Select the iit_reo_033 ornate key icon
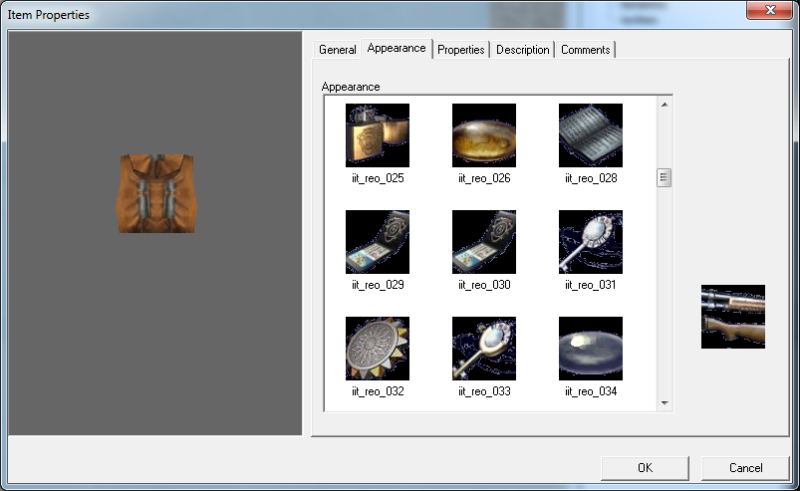The height and width of the screenshot is (491, 800). pos(484,348)
